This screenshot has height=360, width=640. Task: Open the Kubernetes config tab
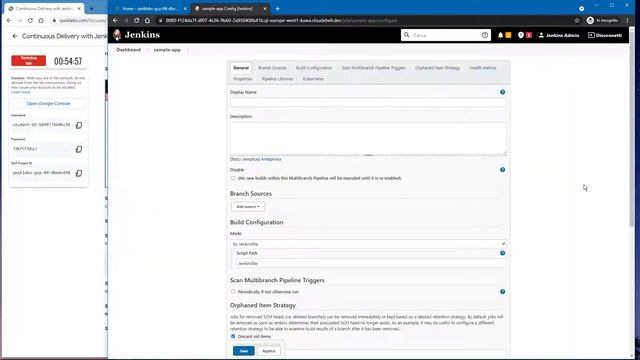pyautogui.click(x=313, y=79)
